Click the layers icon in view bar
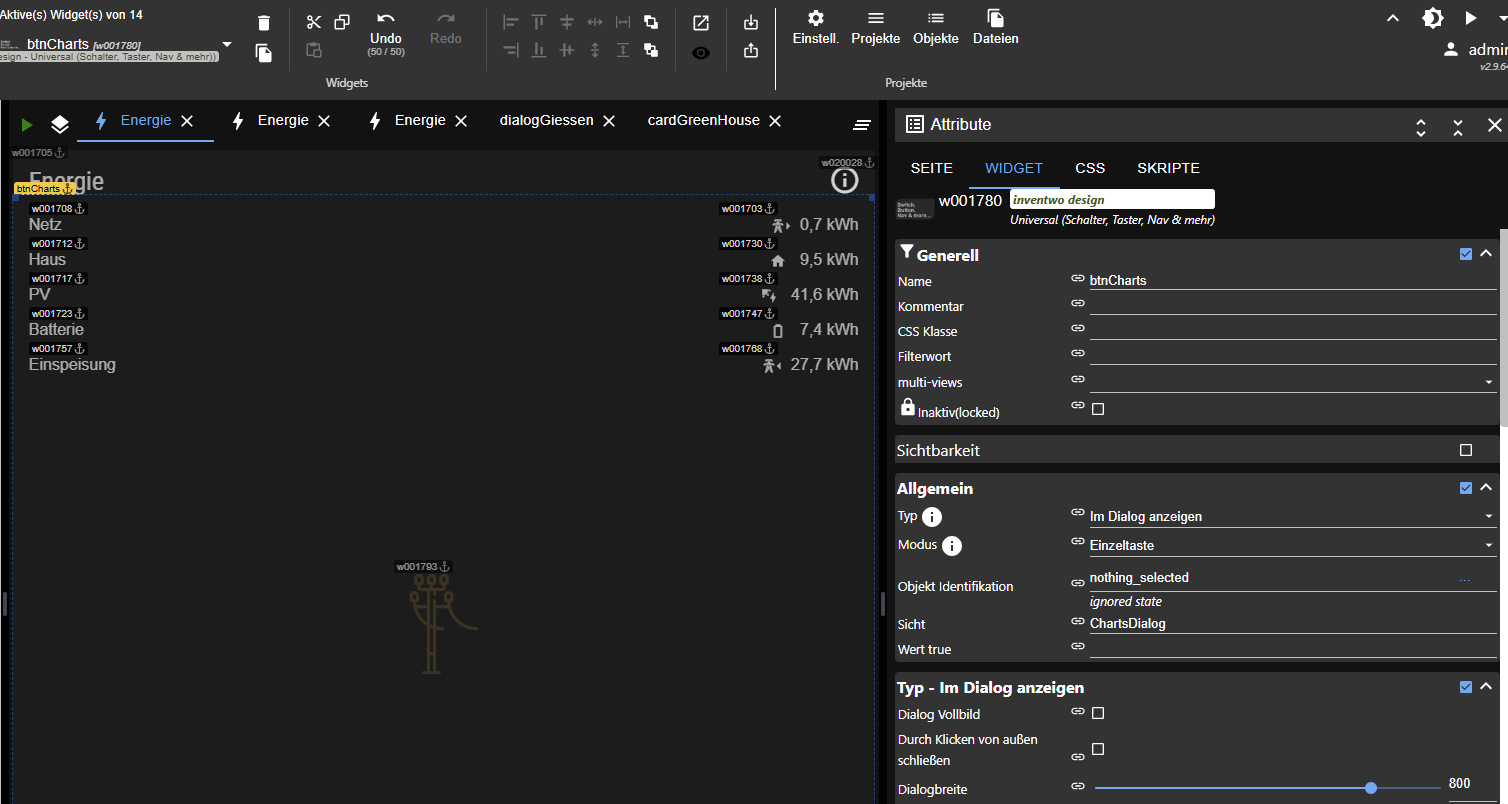This screenshot has width=1508, height=804. click(60, 124)
